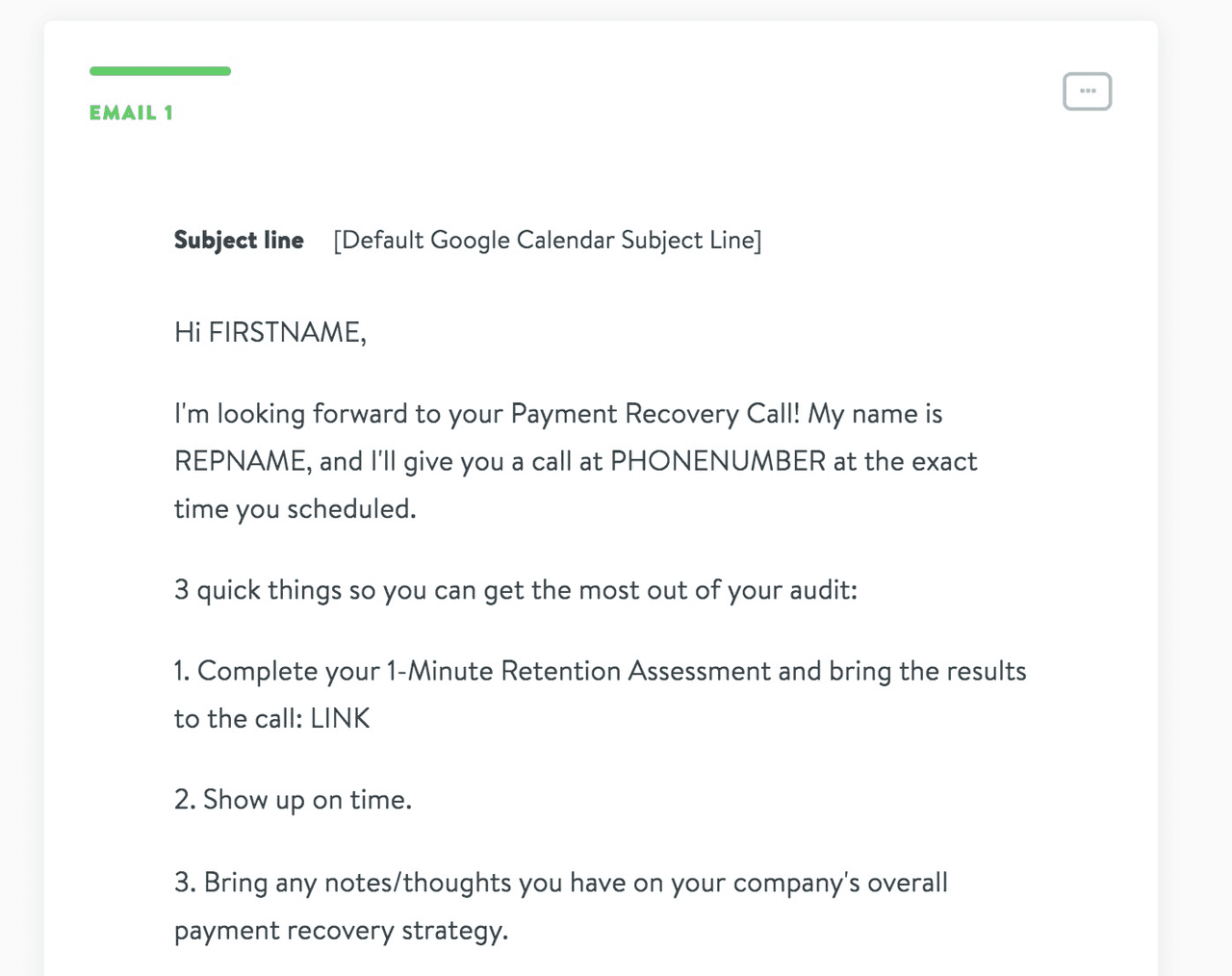Click the bold Subject line label
This screenshot has width=1232, height=976.
[x=239, y=240]
